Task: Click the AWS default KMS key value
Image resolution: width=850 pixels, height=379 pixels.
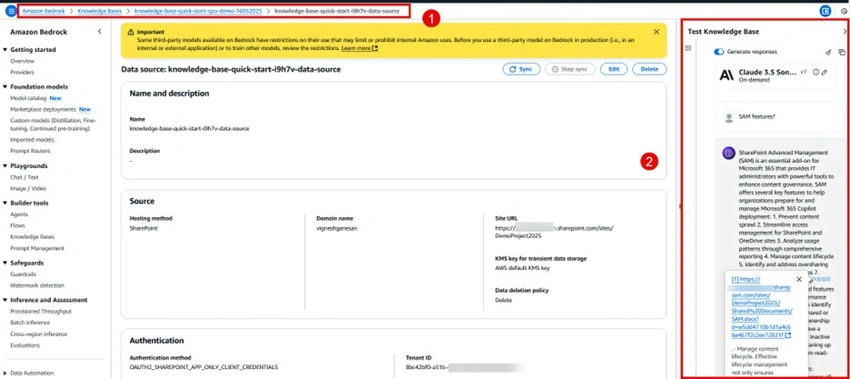Action: click(x=523, y=268)
